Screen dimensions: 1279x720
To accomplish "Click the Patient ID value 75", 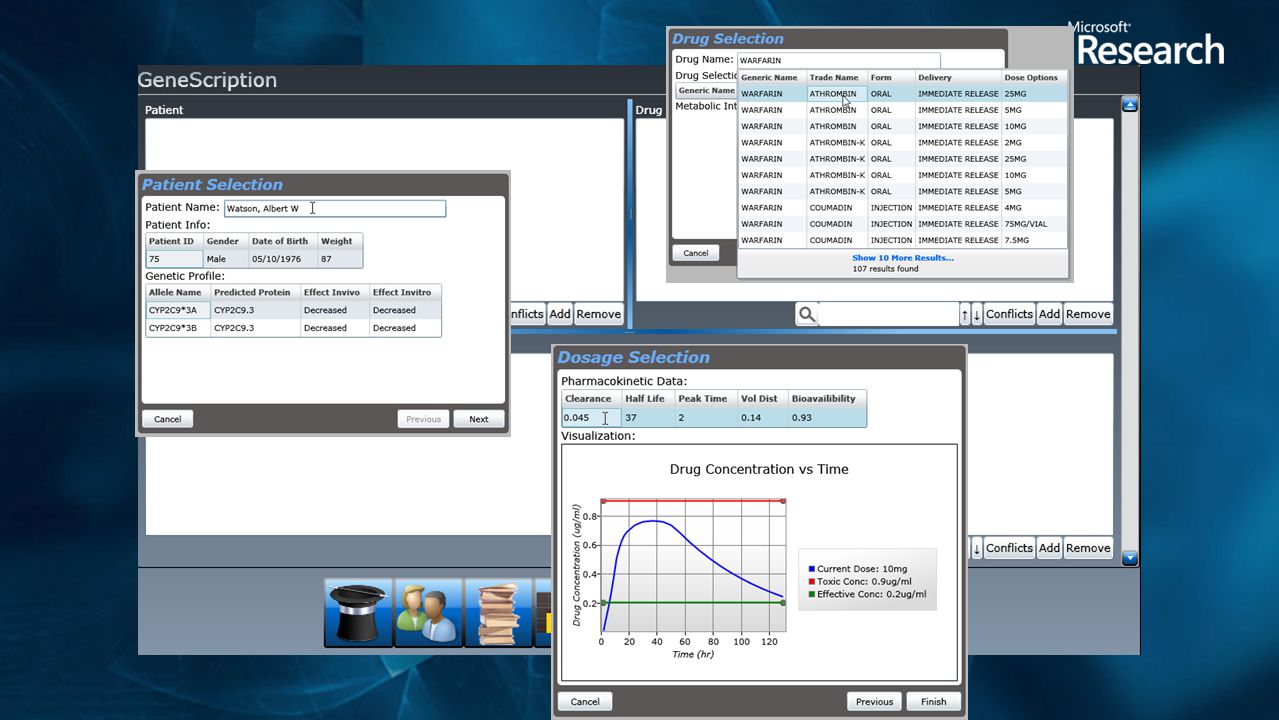I will 175,259.
